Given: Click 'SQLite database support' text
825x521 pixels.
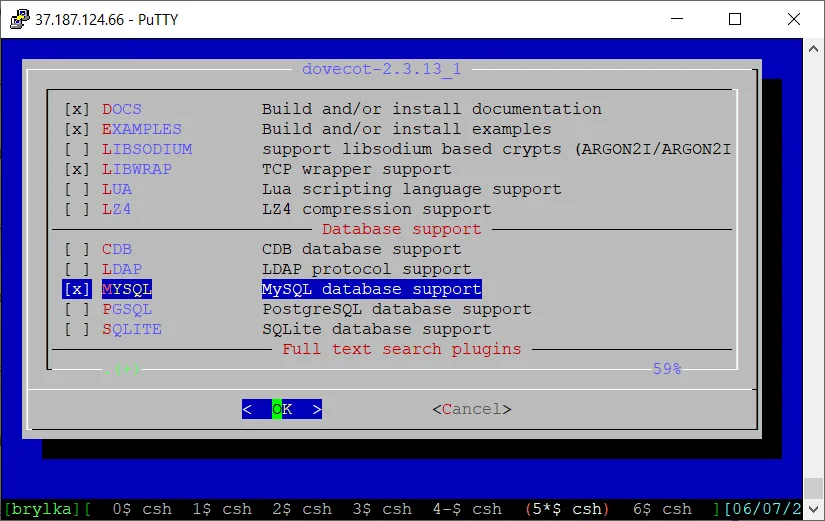Looking at the screenshot, I should (377, 329).
